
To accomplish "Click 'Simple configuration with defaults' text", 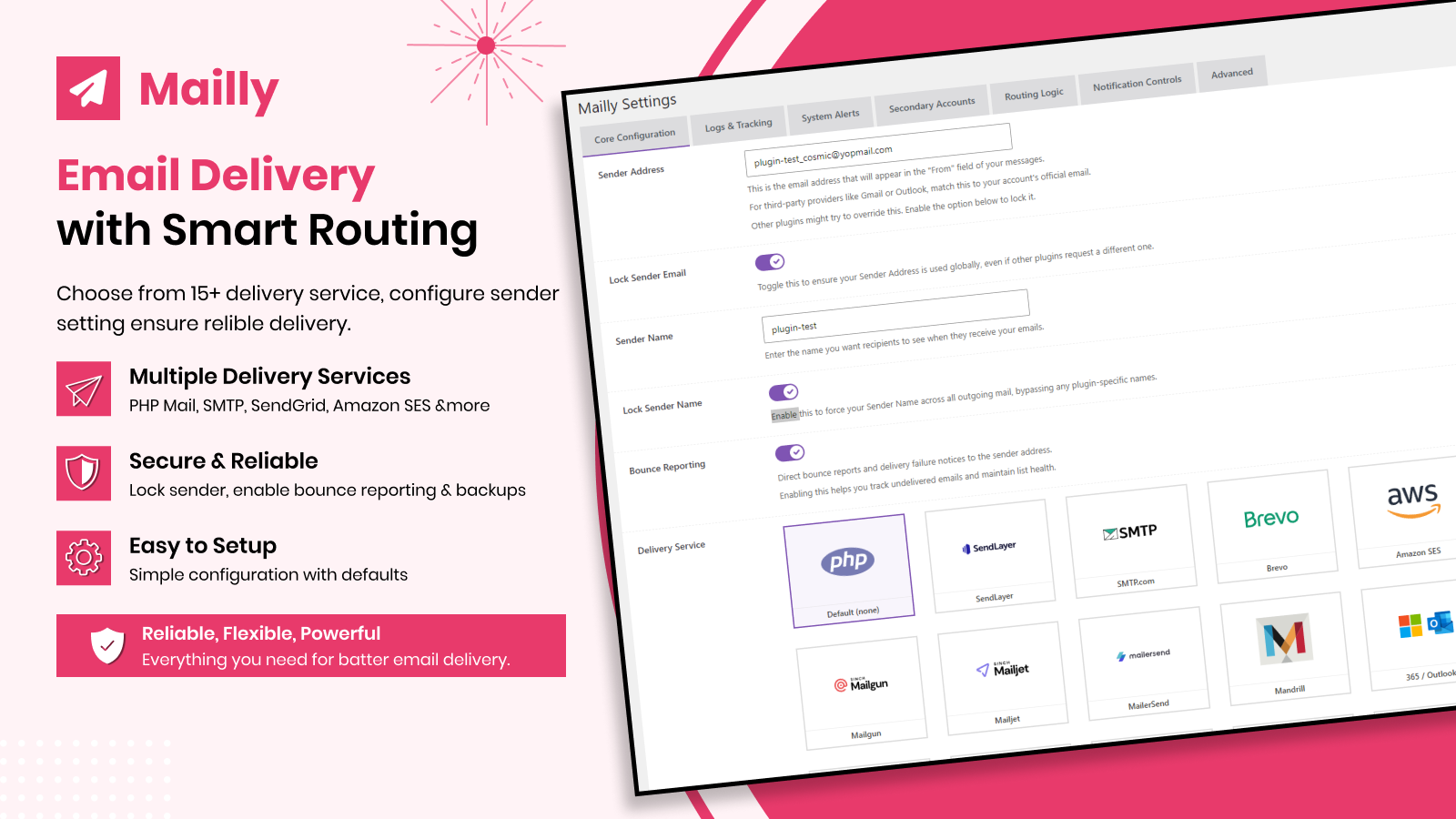I will 268,574.
